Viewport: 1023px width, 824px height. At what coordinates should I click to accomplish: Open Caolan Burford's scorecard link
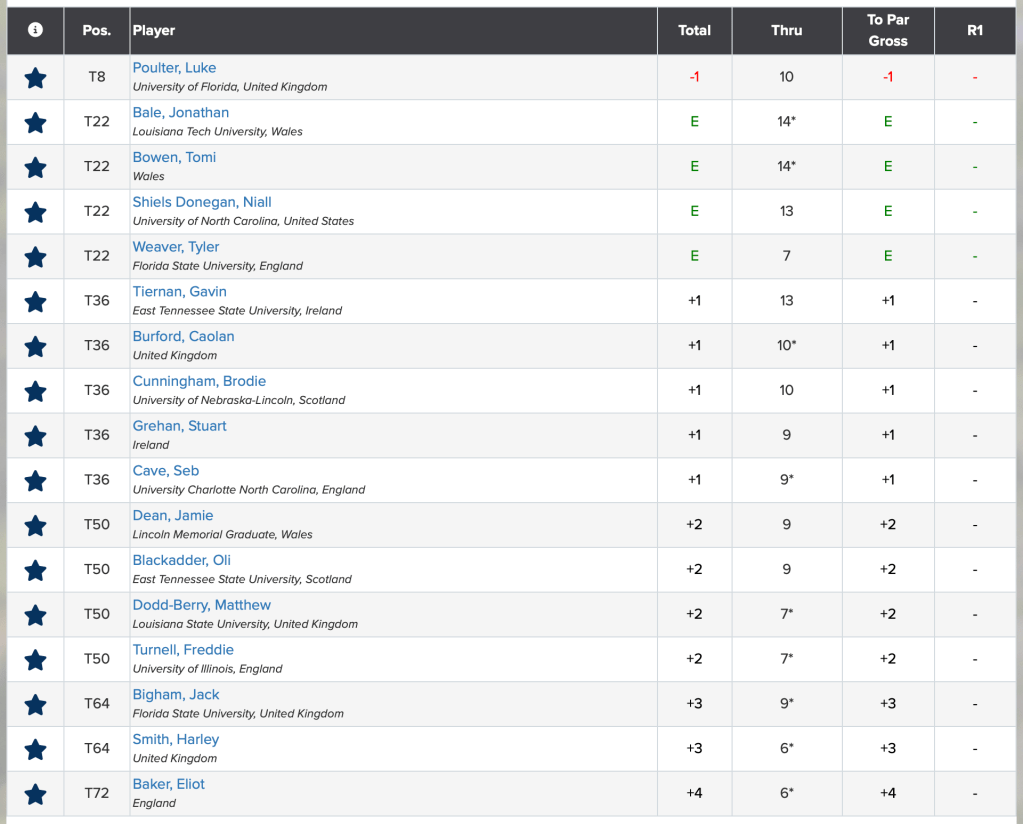point(183,336)
